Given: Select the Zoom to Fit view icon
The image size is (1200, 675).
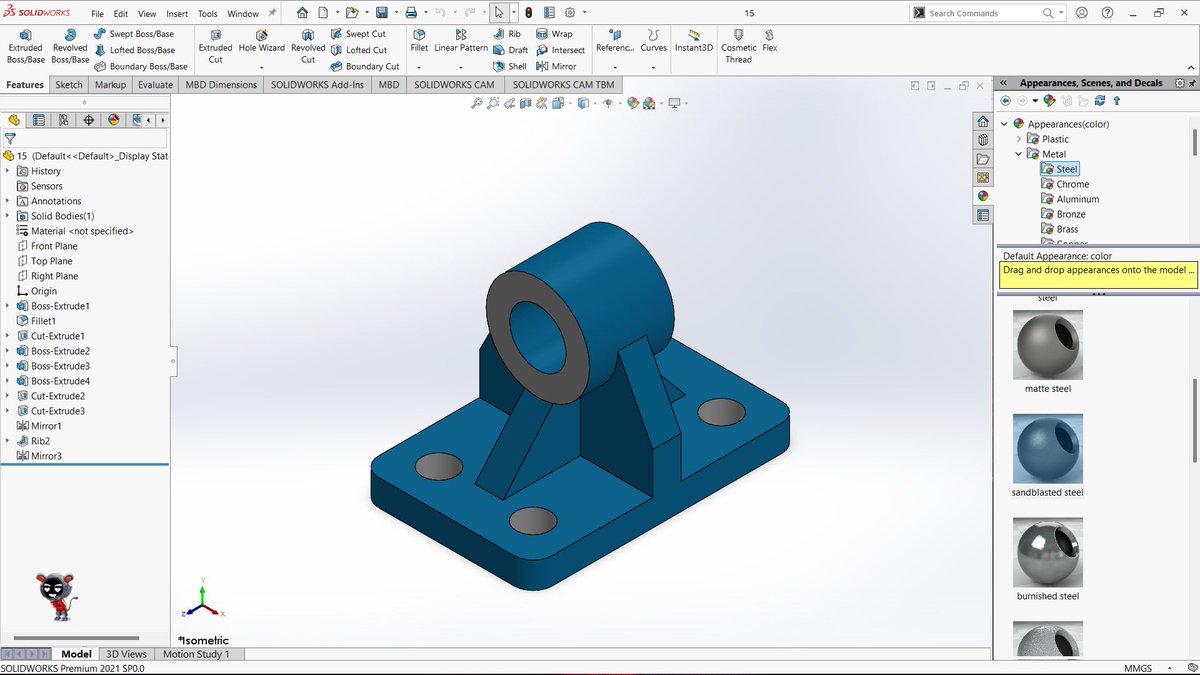Looking at the screenshot, I should pyautogui.click(x=476, y=102).
